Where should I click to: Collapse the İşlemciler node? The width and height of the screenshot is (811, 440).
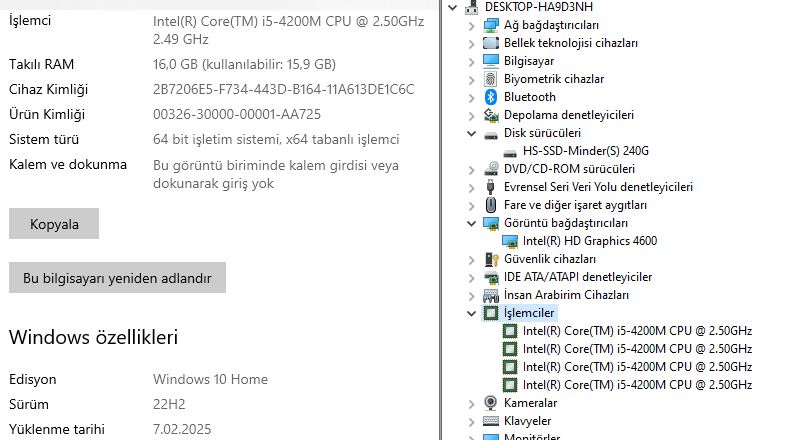[471, 313]
